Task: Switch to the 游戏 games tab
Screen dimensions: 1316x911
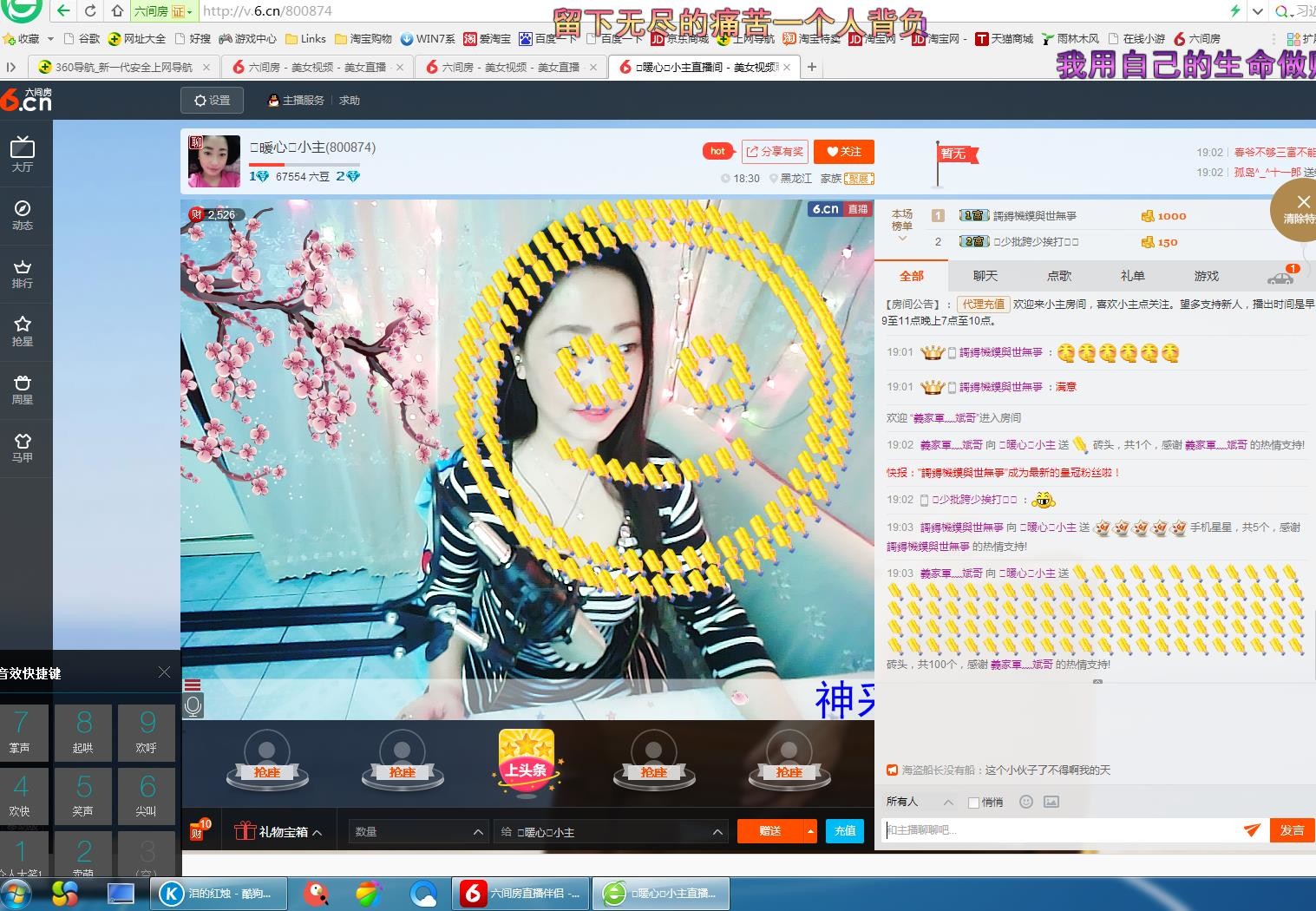Action: point(1207,276)
